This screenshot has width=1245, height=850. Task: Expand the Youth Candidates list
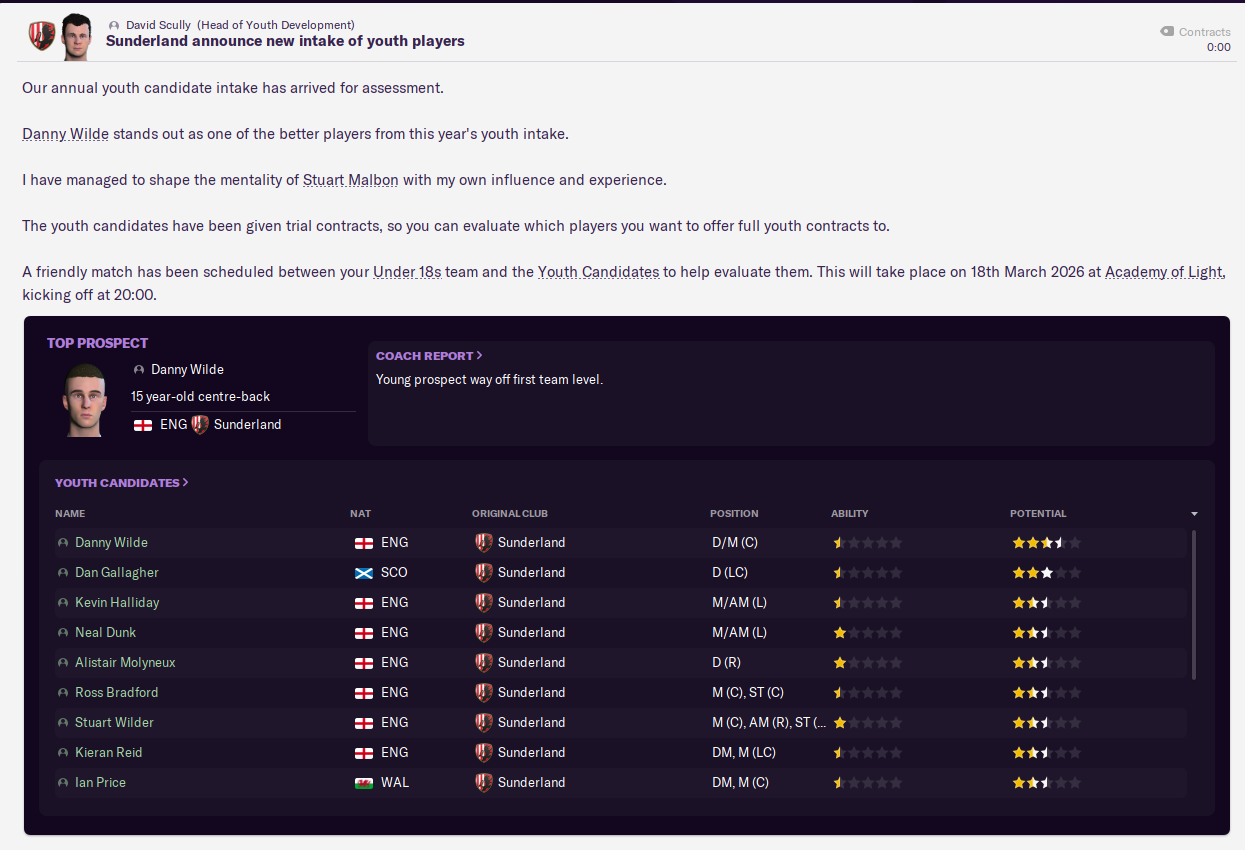[121, 482]
